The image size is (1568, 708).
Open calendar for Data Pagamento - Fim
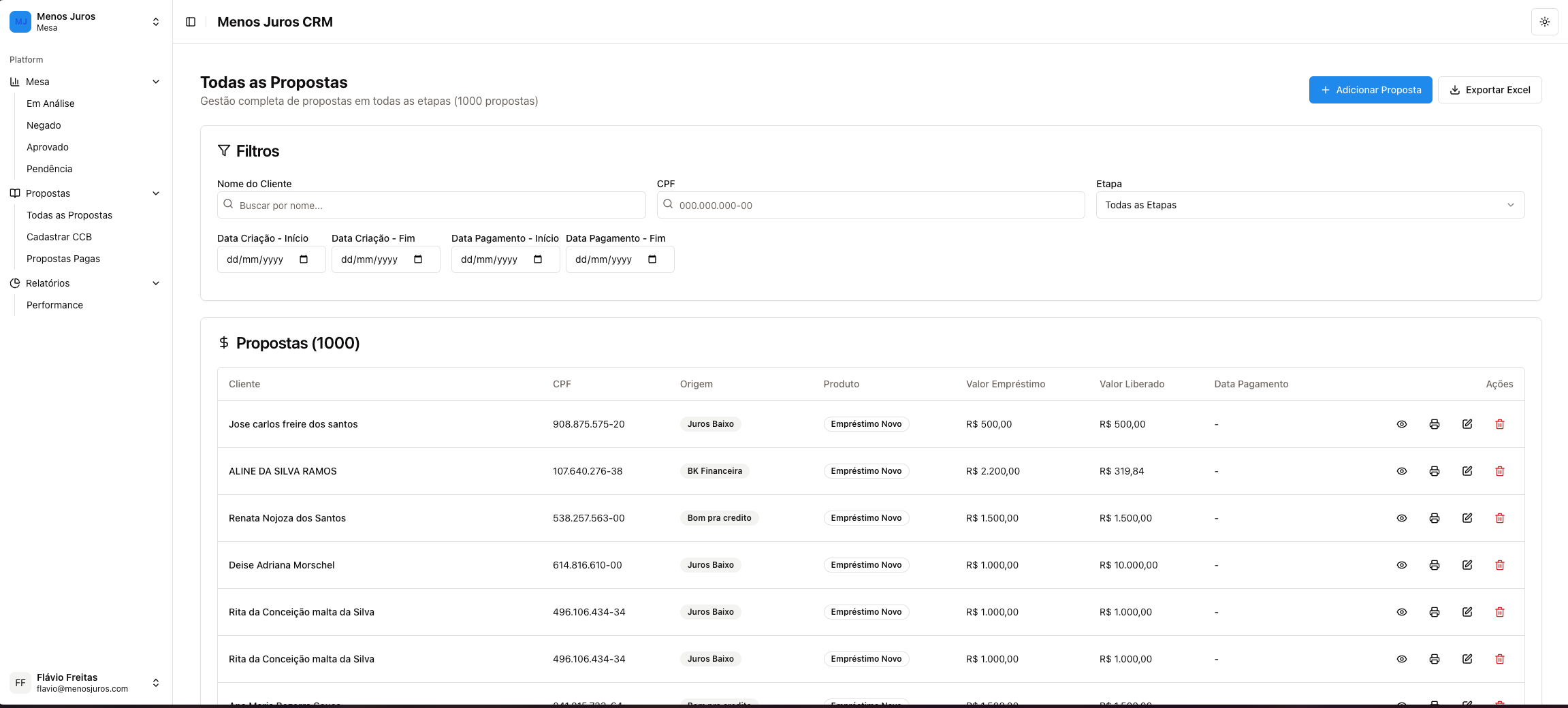(x=652, y=259)
